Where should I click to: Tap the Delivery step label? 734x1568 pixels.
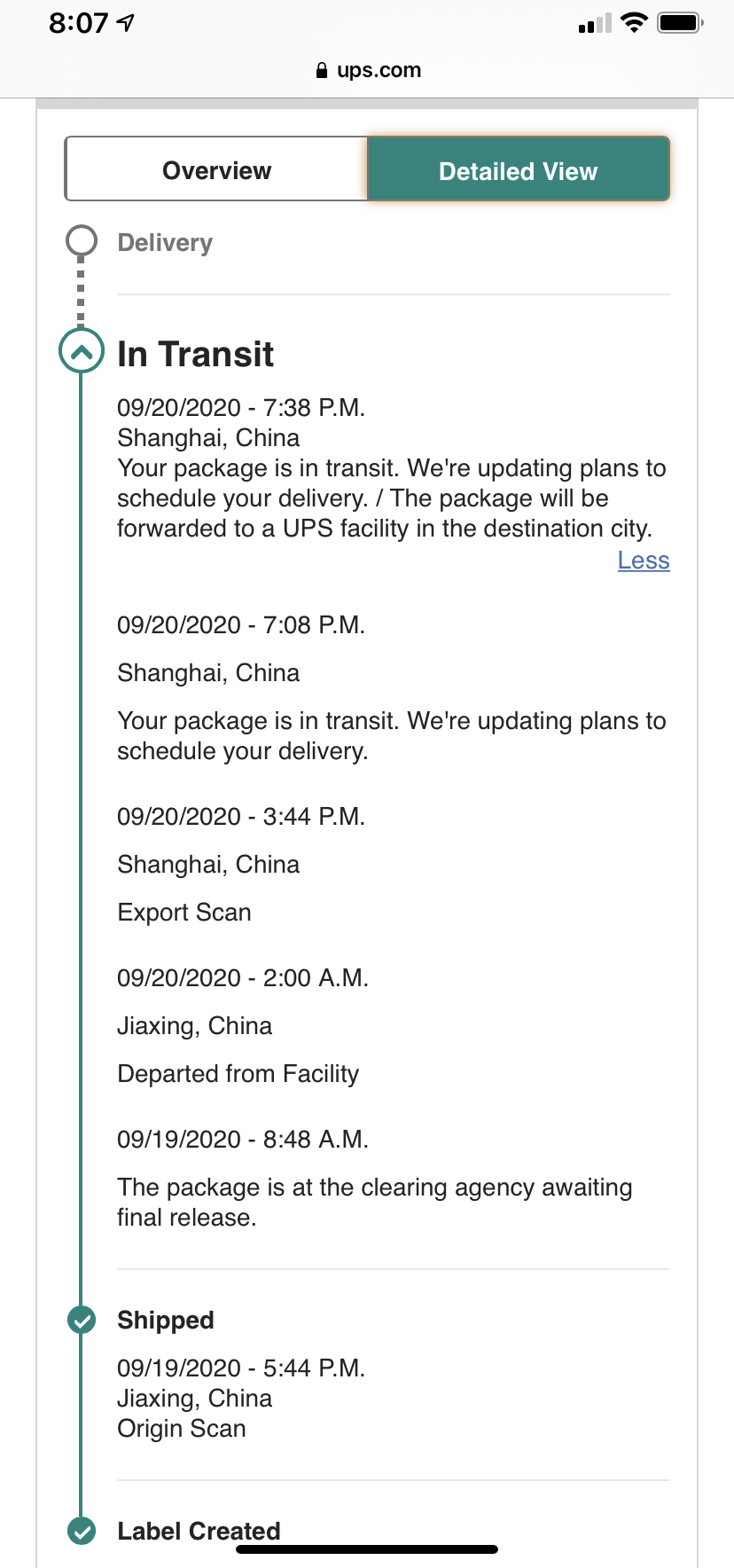pyautogui.click(x=165, y=242)
